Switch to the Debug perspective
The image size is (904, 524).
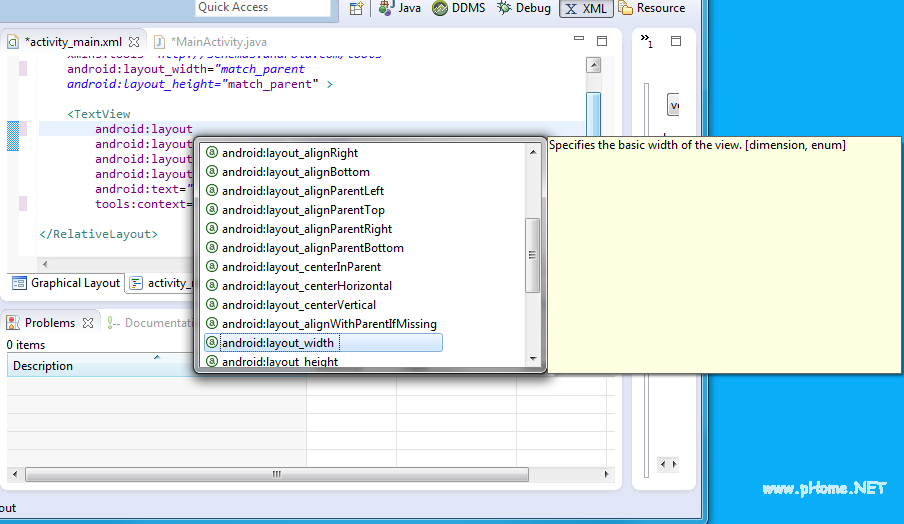pyautogui.click(x=524, y=8)
